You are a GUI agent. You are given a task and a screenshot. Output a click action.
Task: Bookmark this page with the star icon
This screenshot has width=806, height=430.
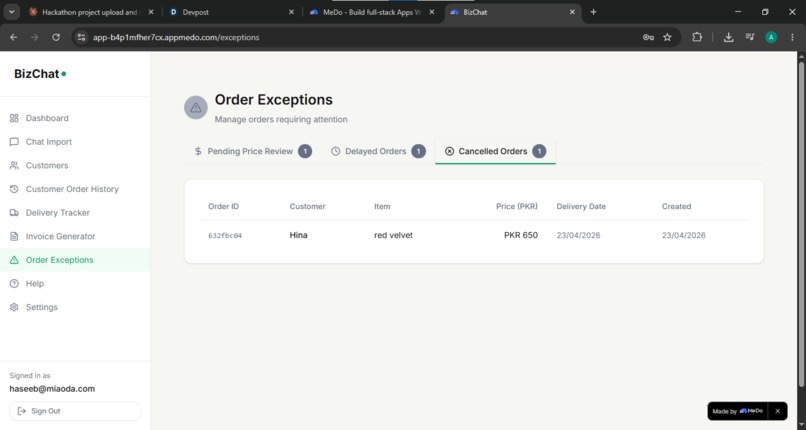click(667, 37)
